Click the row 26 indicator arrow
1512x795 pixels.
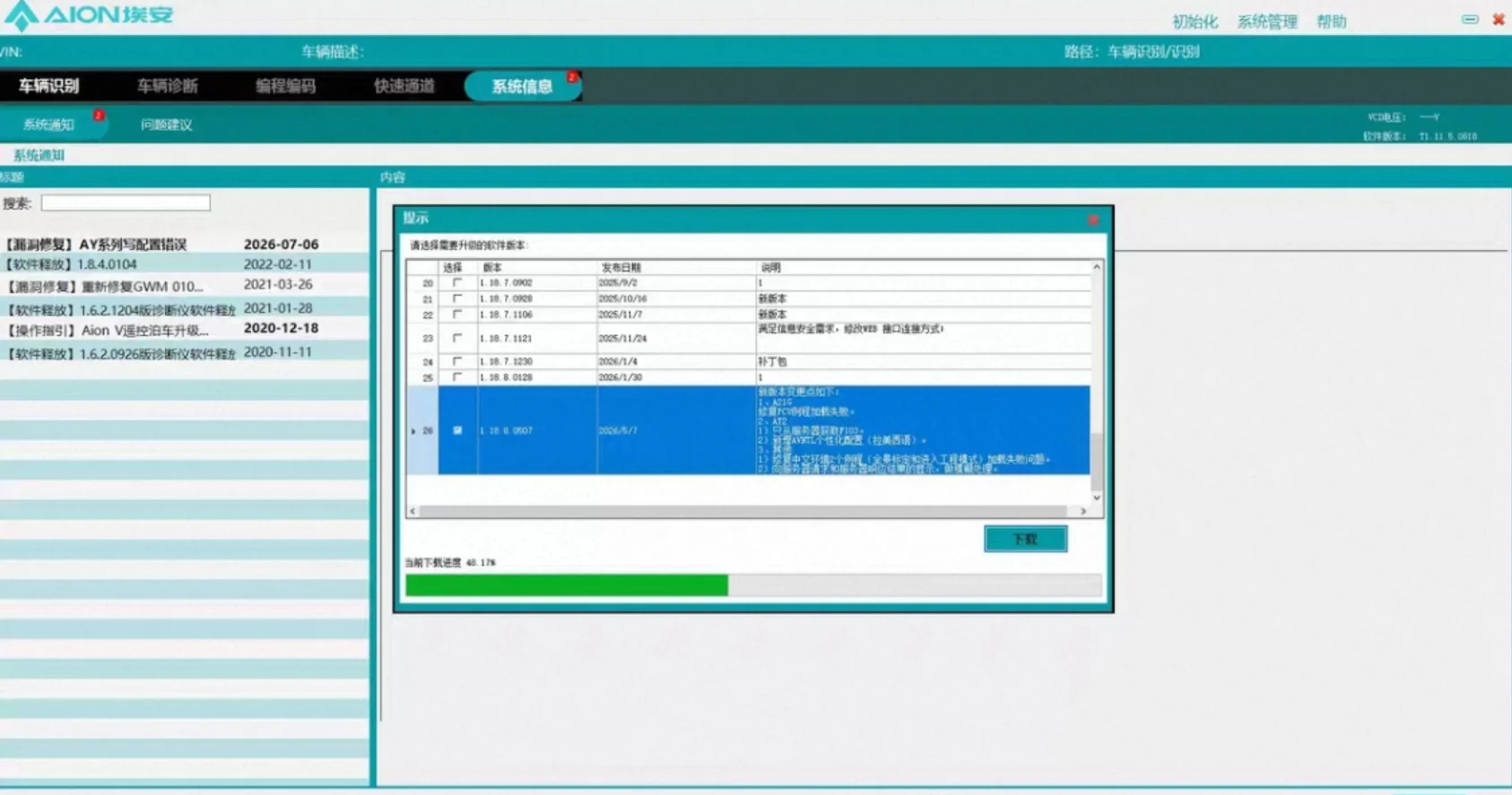(413, 431)
